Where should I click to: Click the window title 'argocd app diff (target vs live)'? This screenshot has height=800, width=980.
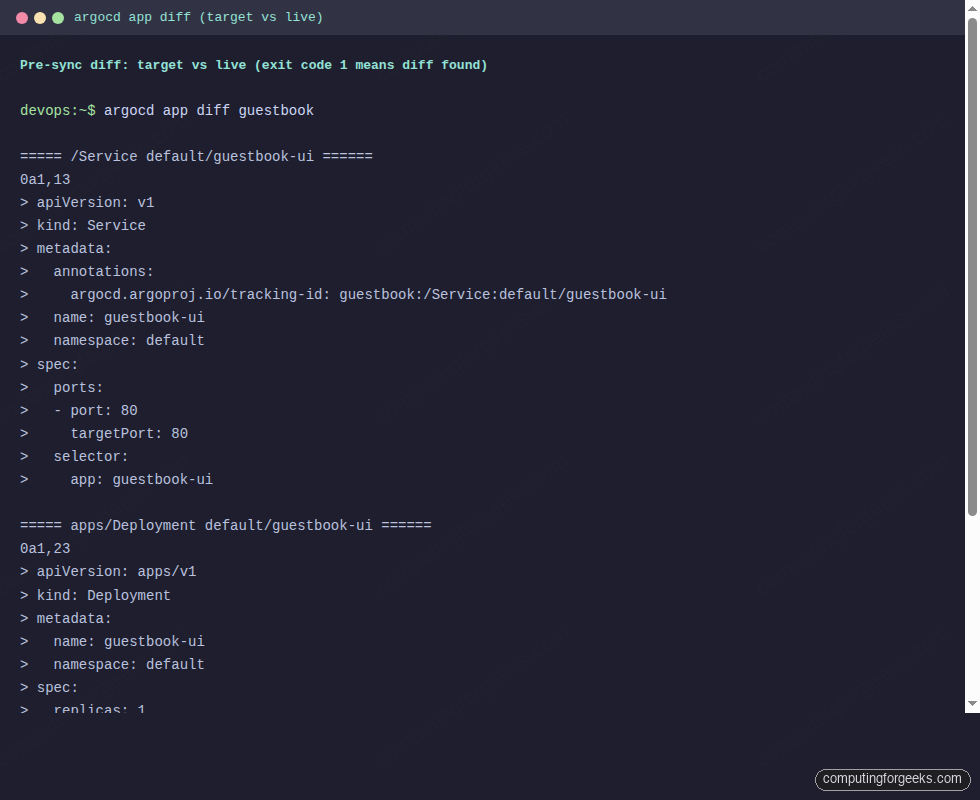pos(198,18)
